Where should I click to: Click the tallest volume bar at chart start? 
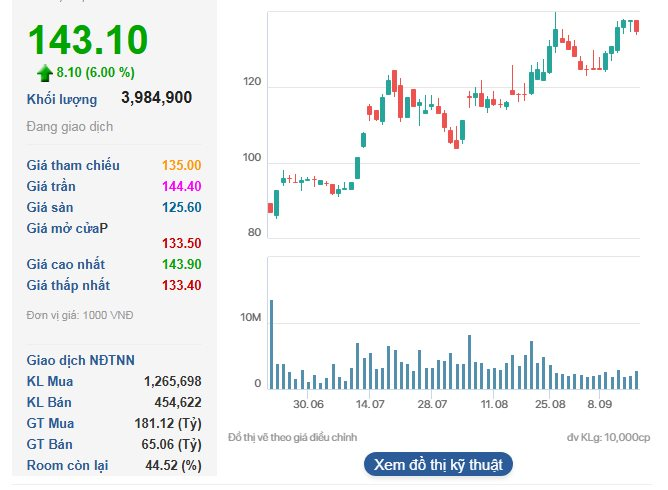tap(270, 344)
